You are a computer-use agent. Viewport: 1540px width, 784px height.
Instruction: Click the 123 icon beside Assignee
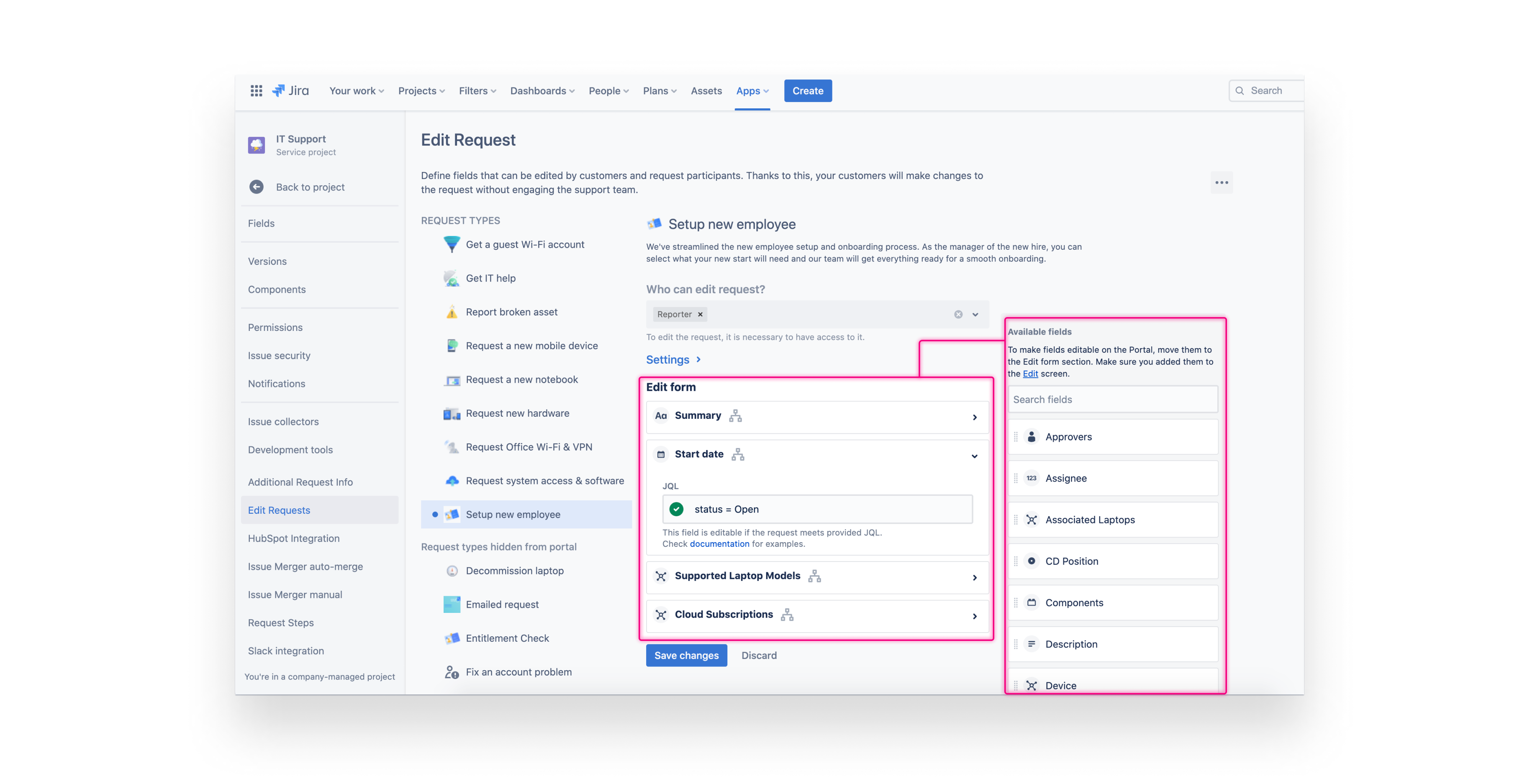(1031, 478)
